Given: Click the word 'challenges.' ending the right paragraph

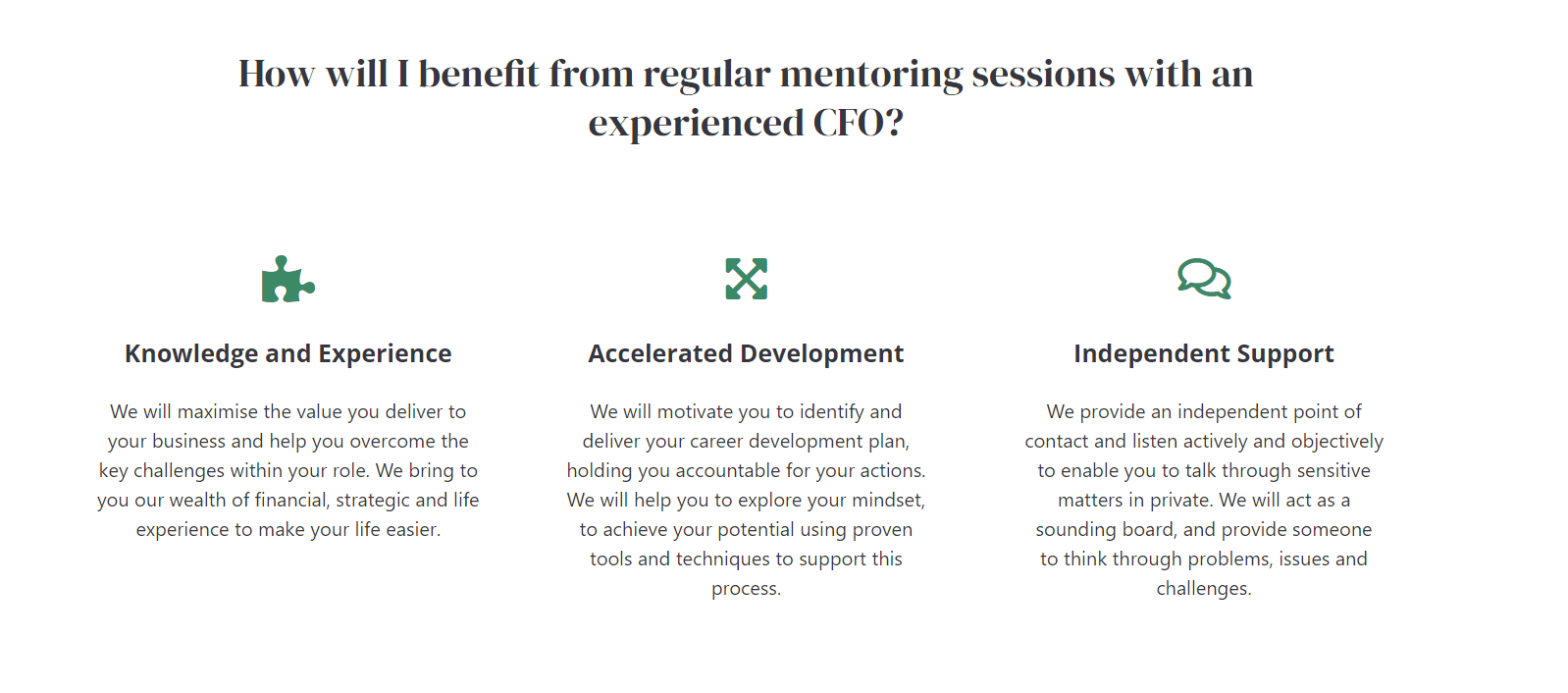Looking at the screenshot, I should pos(1204,588).
